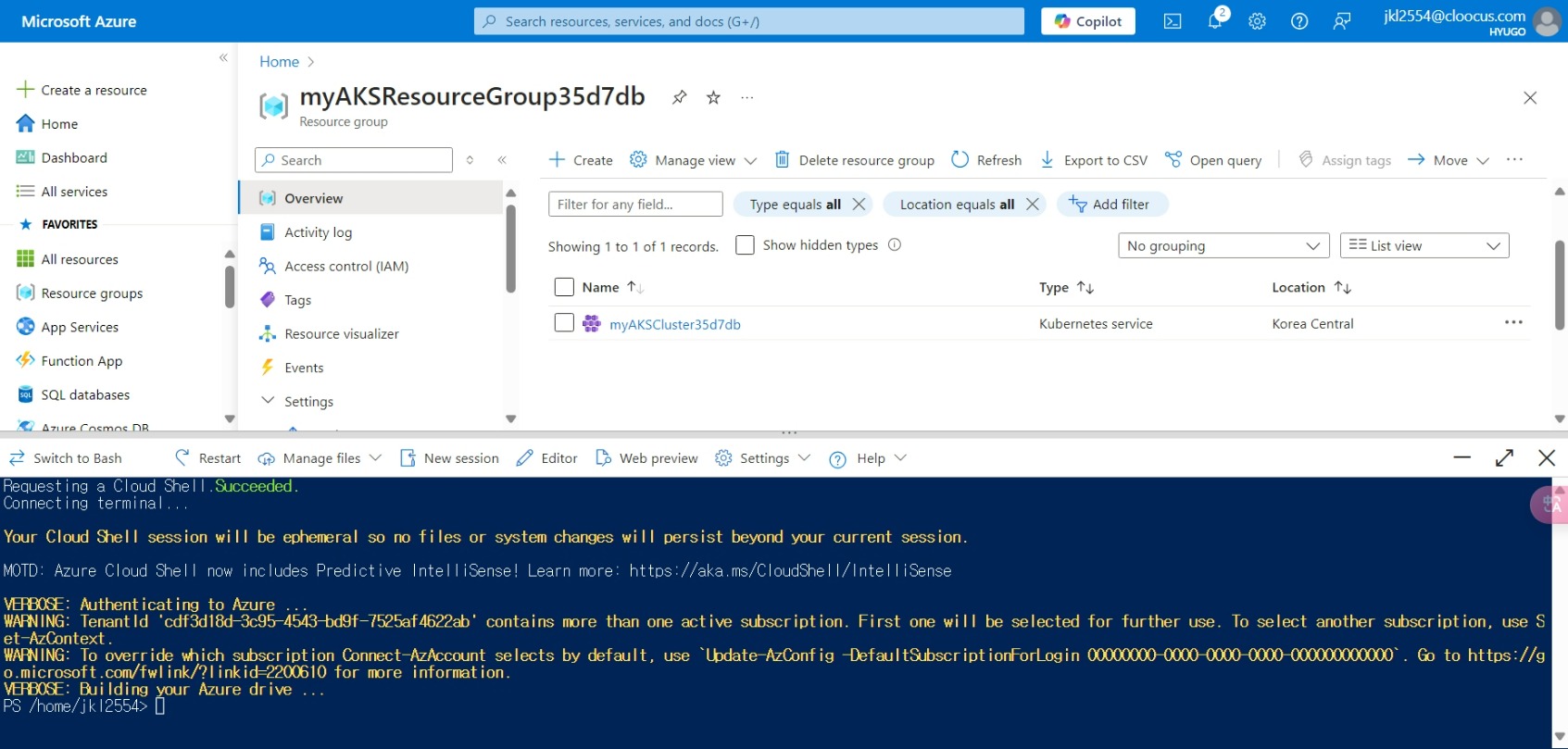Click Switch to Bash
Viewport: 1568px width, 749px height.
click(x=65, y=457)
